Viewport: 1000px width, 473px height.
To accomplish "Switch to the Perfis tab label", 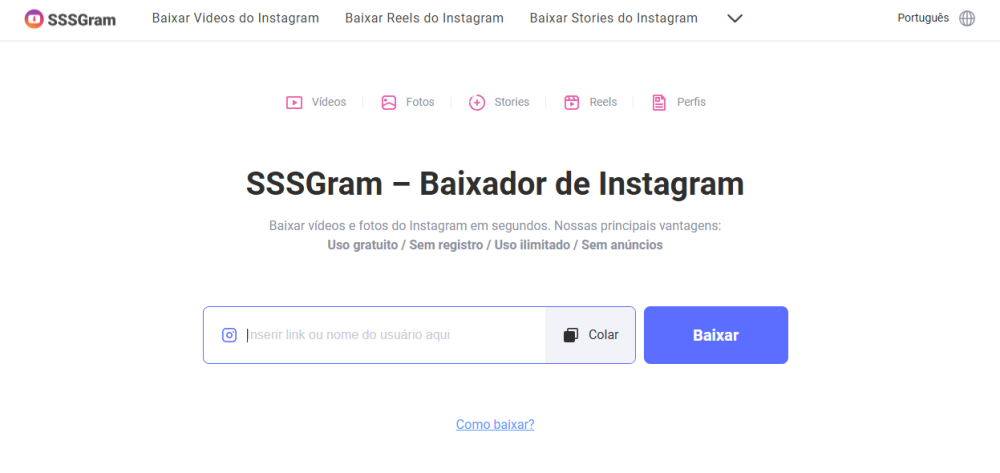I will pos(691,102).
